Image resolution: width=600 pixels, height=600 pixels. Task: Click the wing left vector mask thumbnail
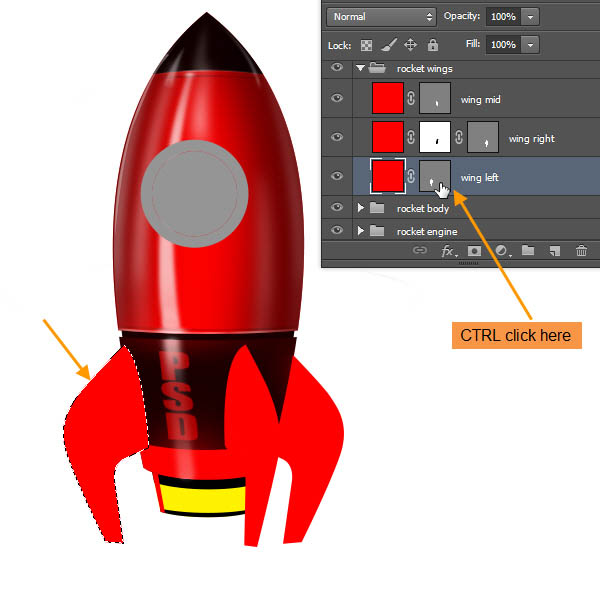[x=435, y=177]
